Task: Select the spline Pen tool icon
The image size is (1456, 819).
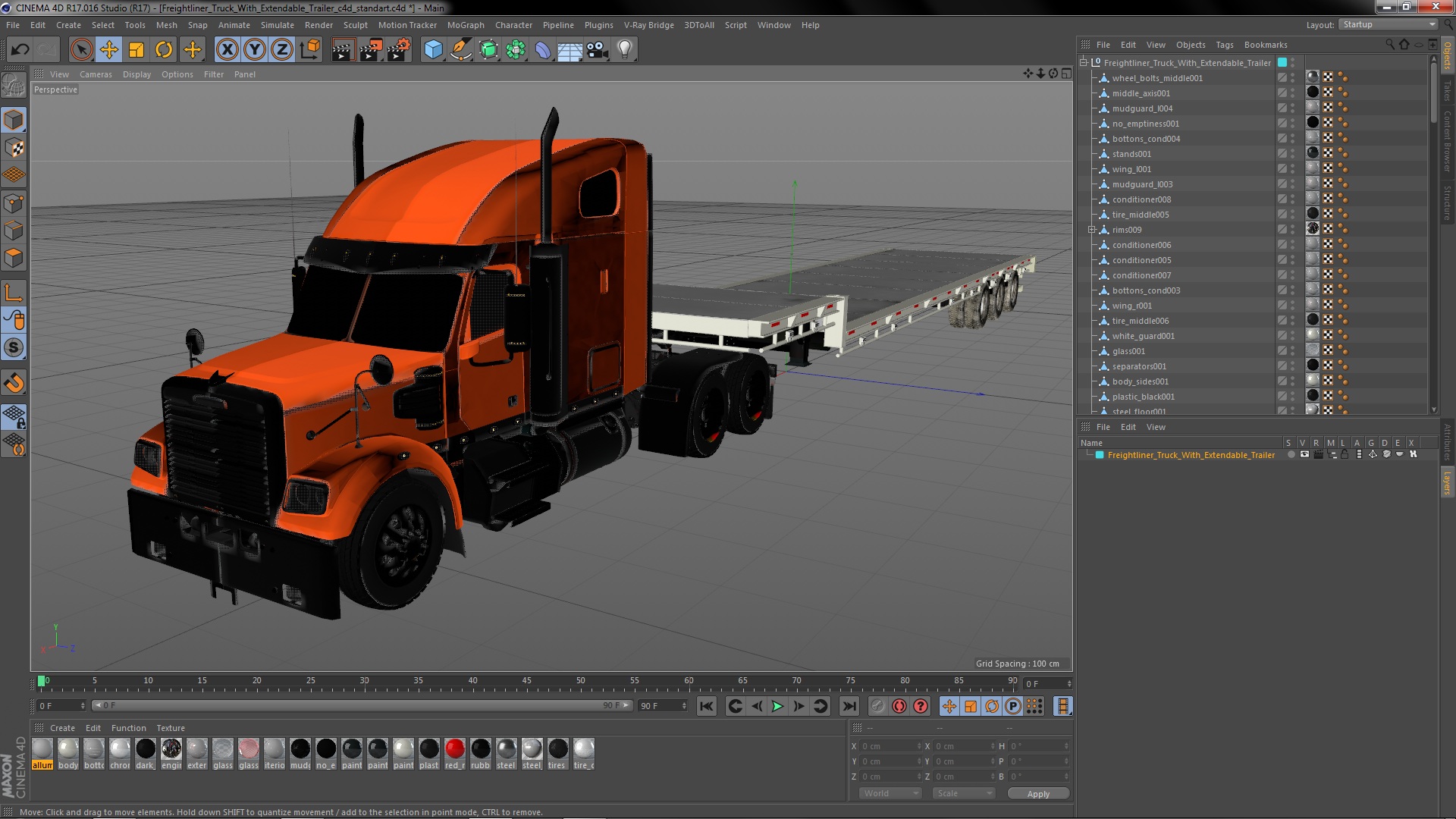Action: (460, 50)
